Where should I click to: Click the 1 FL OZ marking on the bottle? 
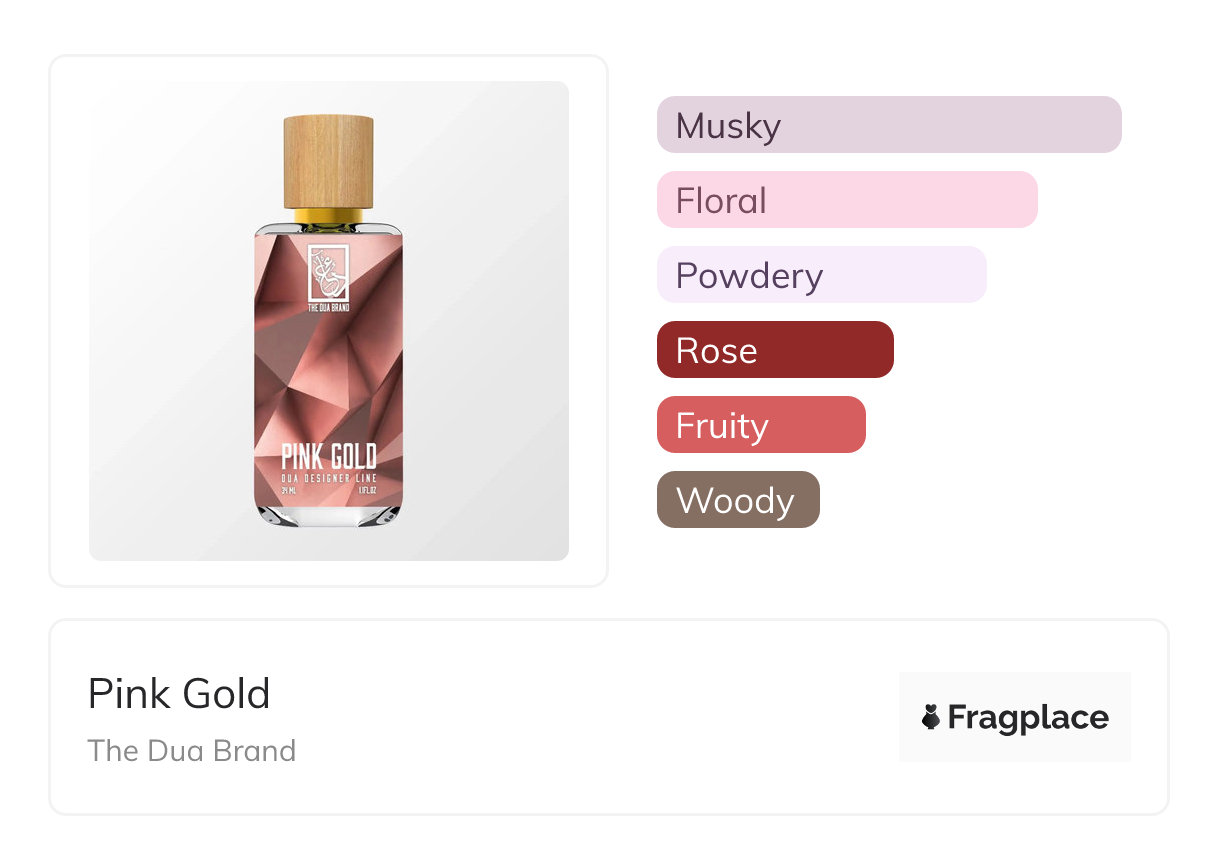[x=367, y=491]
